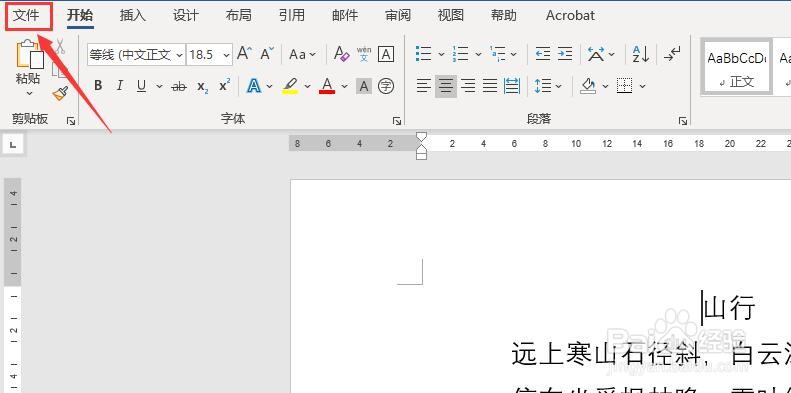Apply red font color
Image resolution: width=791 pixels, height=393 pixels.
point(327,86)
